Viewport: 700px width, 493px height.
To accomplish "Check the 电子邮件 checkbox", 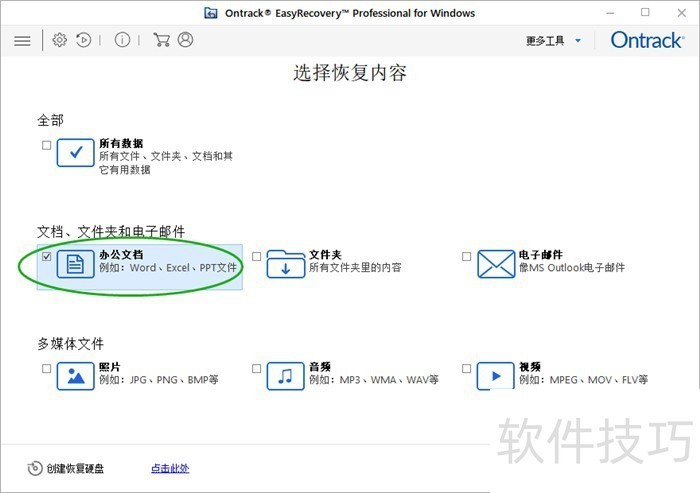I will [x=467, y=257].
